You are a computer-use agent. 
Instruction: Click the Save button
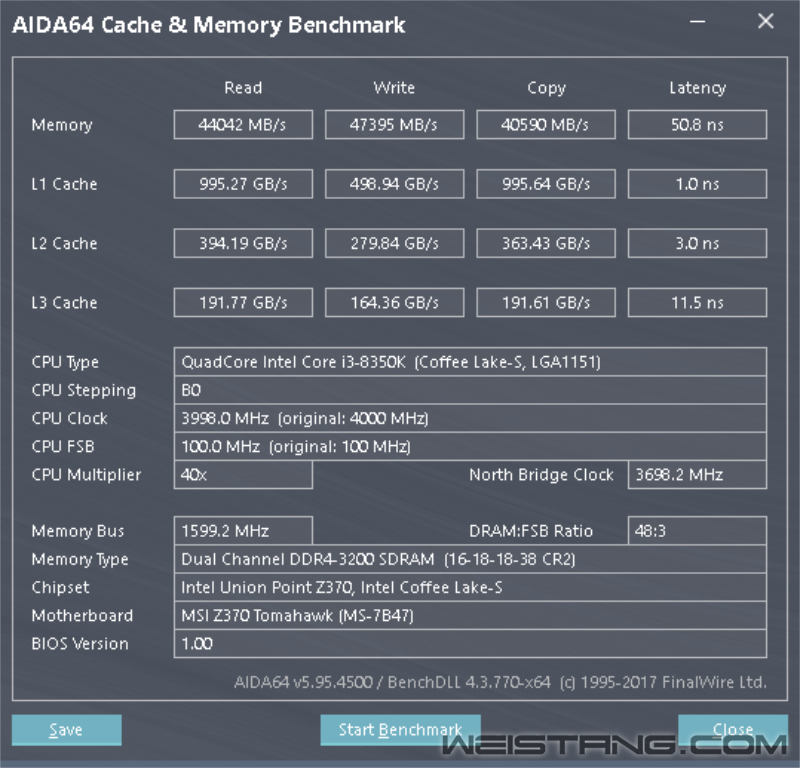tap(66, 730)
